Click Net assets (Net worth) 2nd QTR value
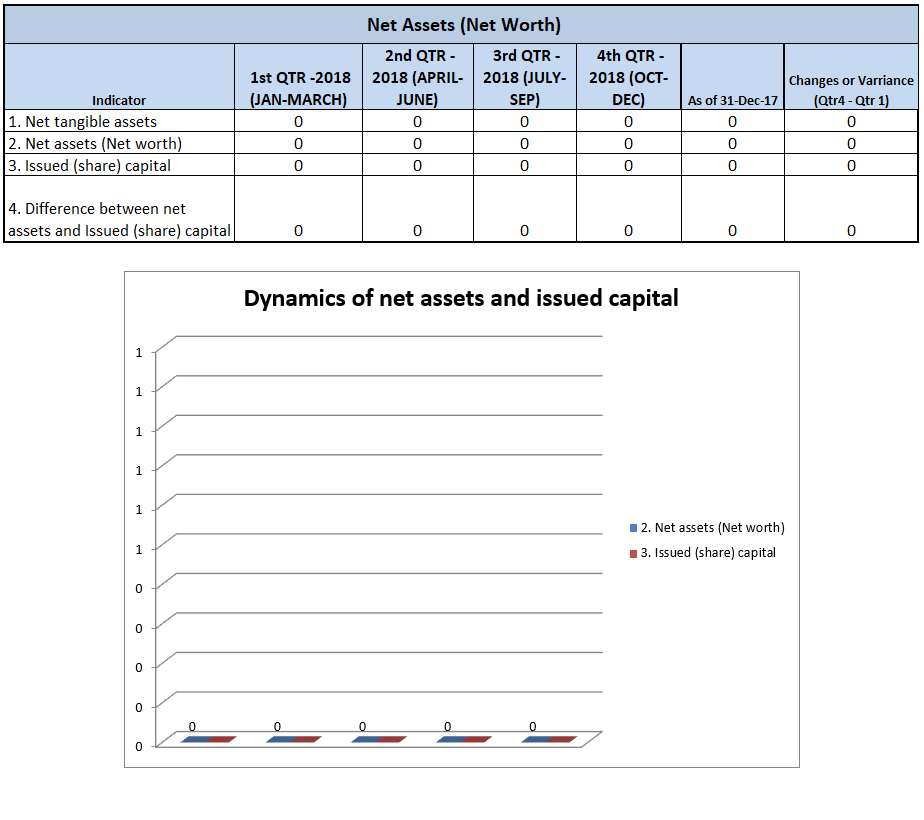The width and height of the screenshot is (924, 820). pyautogui.click(x=417, y=144)
